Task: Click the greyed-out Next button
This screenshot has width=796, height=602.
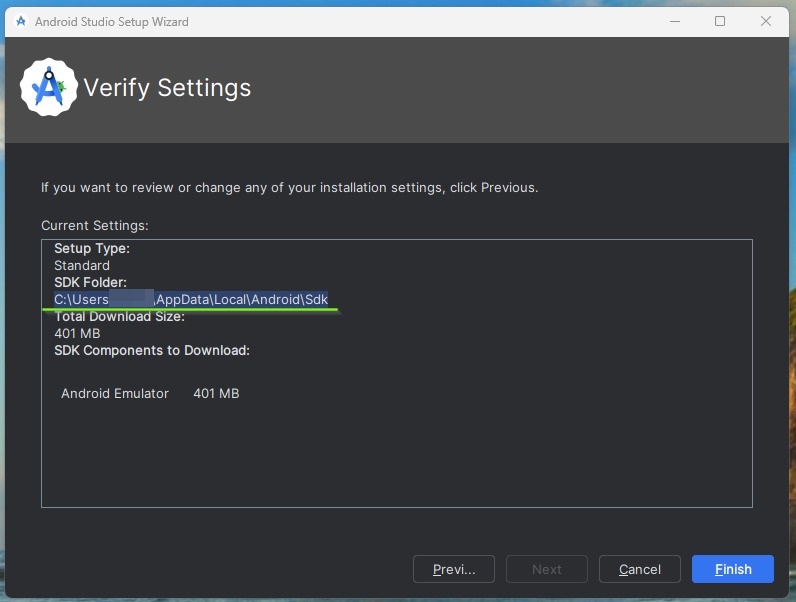Action: click(x=547, y=569)
